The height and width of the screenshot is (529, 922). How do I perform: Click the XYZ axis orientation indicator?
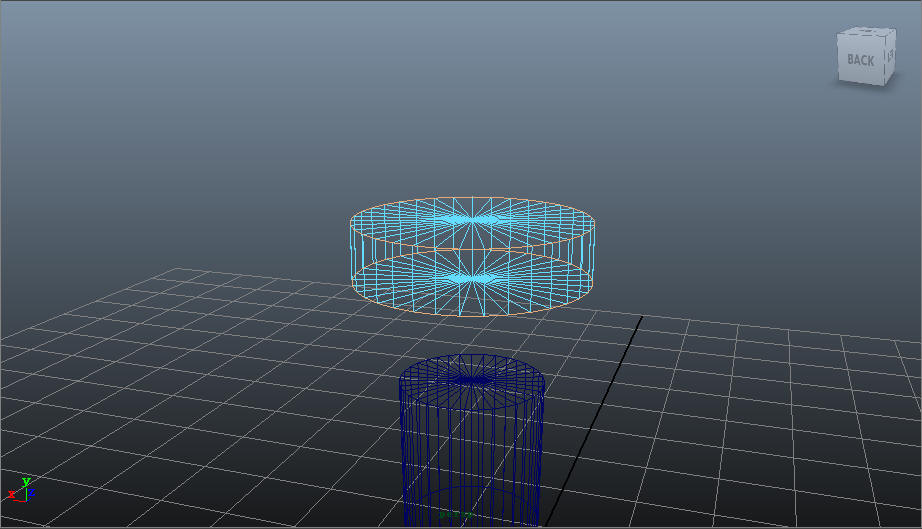click(22, 491)
